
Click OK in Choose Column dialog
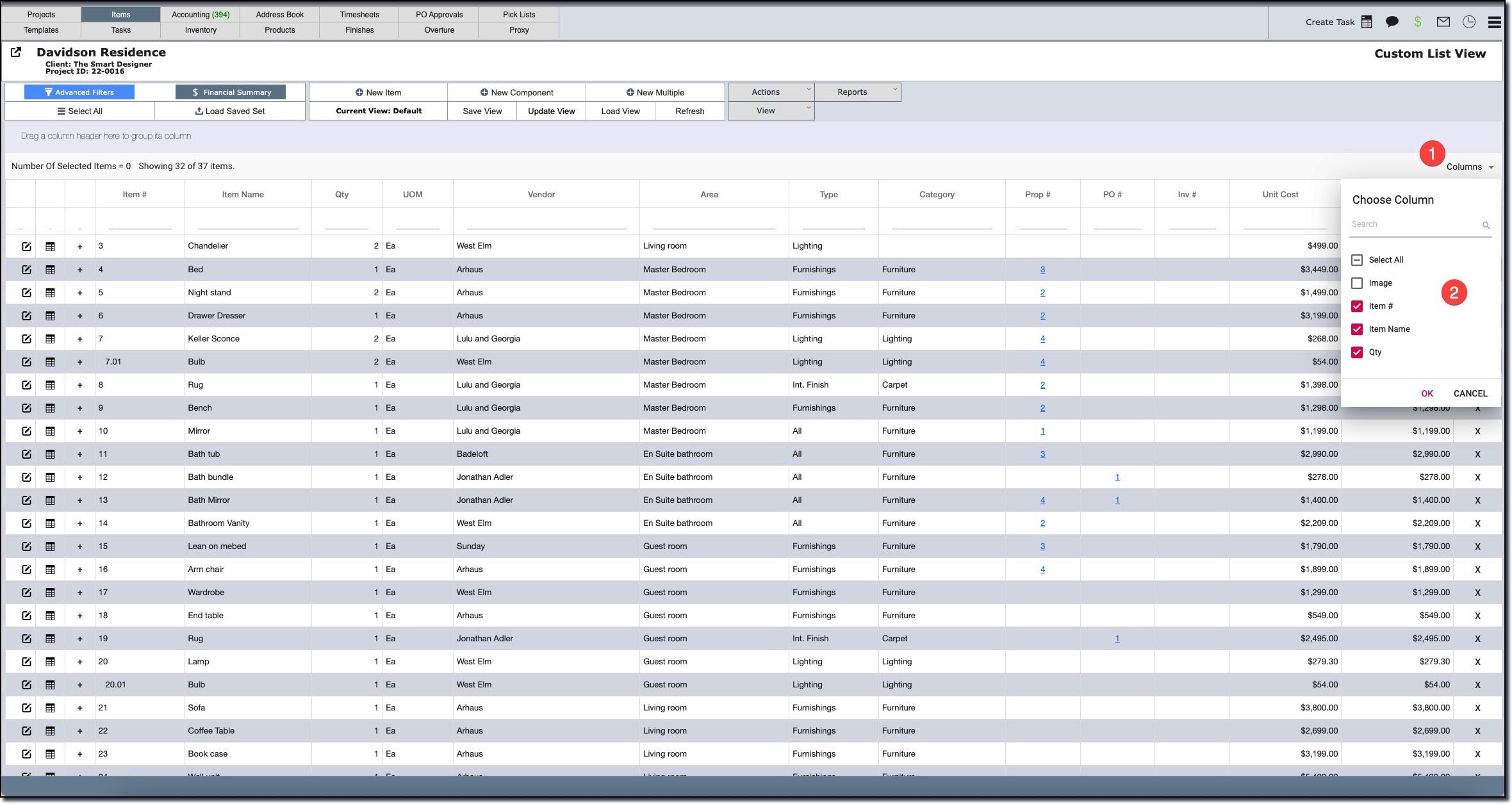click(x=1427, y=393)
